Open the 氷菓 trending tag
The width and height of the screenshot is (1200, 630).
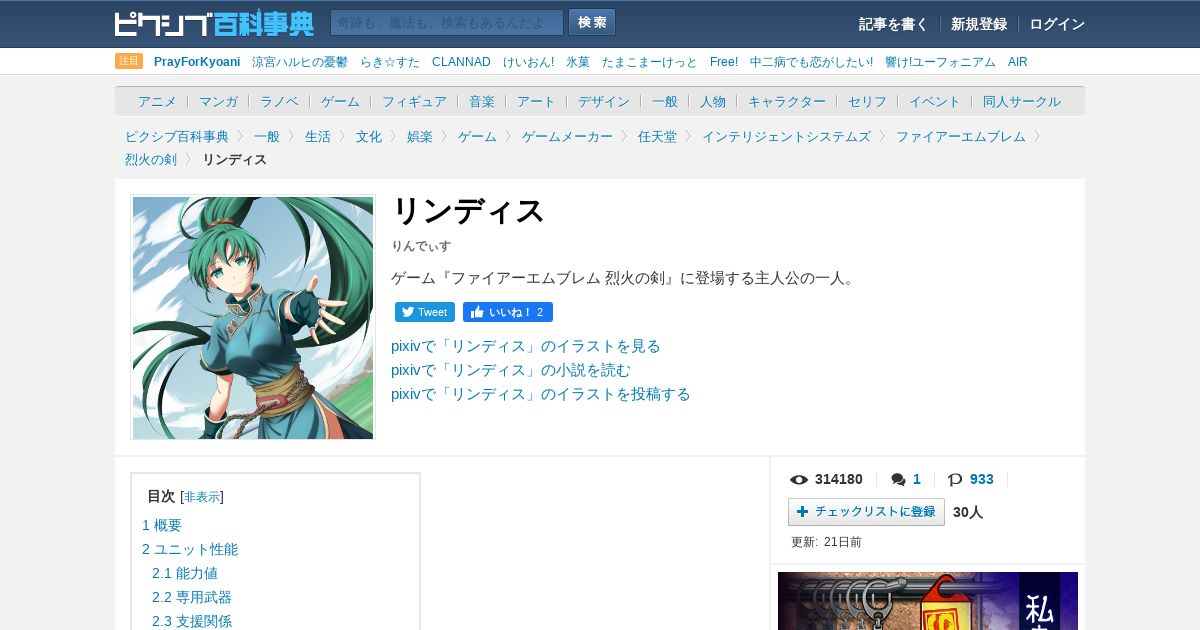[578, 62]
